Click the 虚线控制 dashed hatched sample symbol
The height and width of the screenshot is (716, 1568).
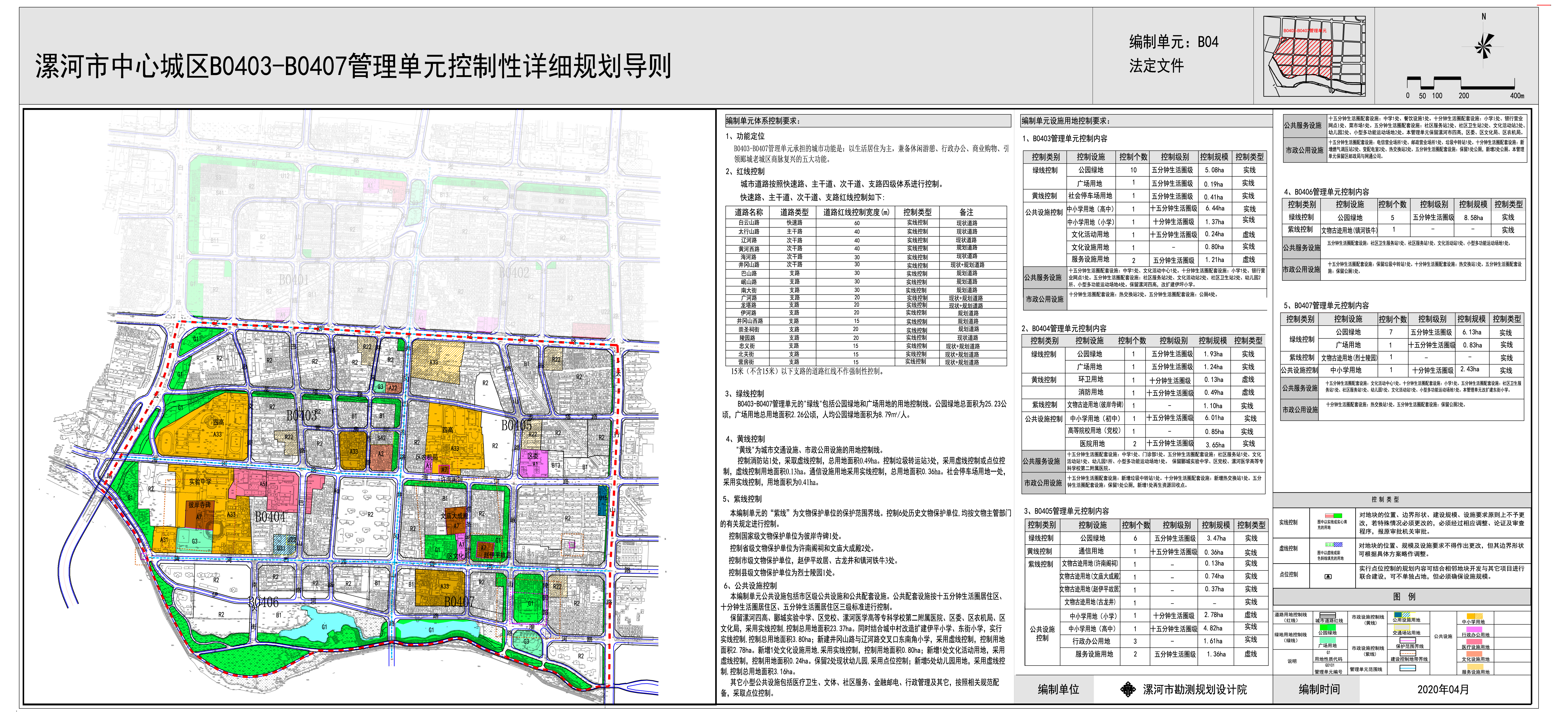click(x=1334, y=545)
